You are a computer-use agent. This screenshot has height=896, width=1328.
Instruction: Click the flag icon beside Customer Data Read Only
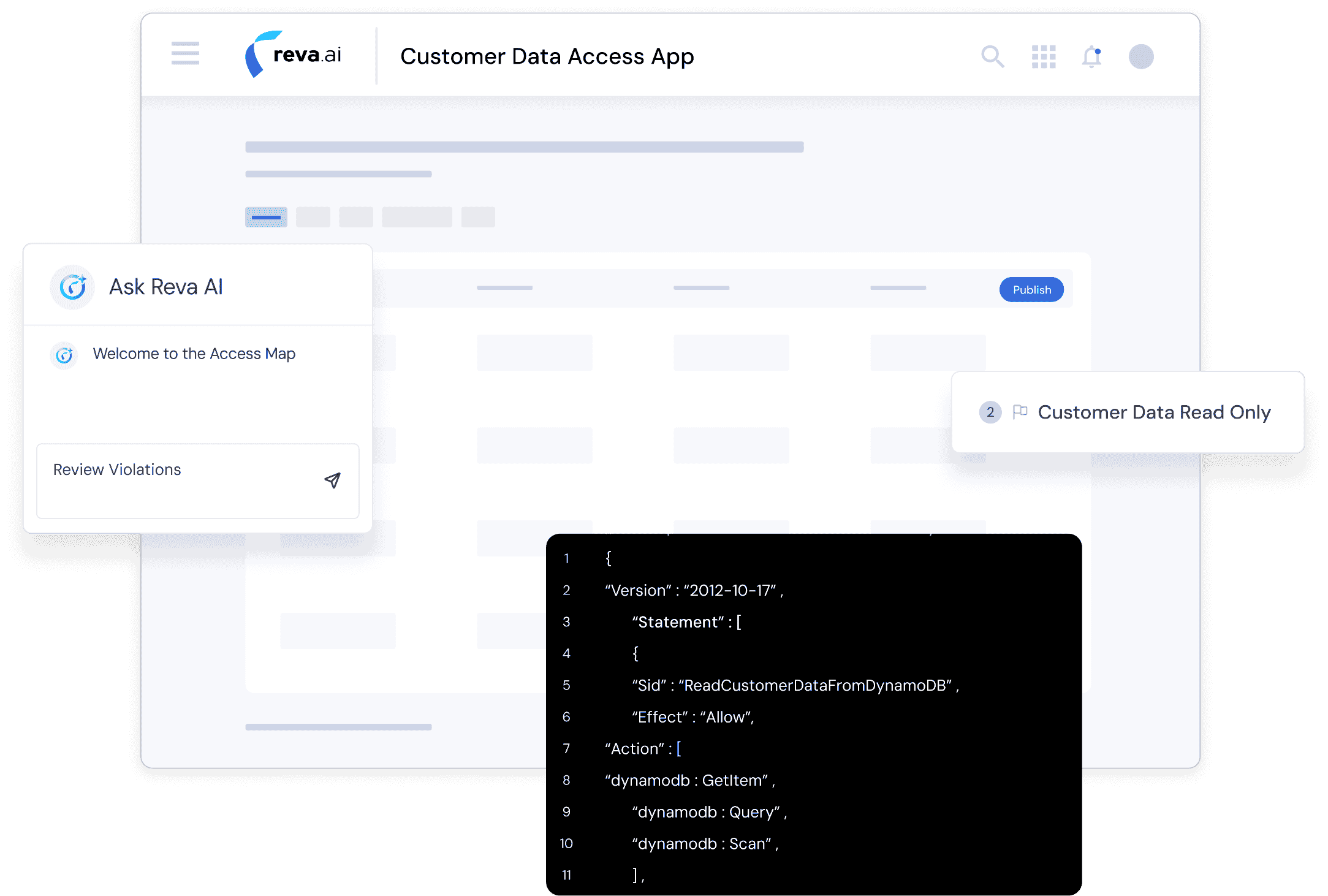1020,412
